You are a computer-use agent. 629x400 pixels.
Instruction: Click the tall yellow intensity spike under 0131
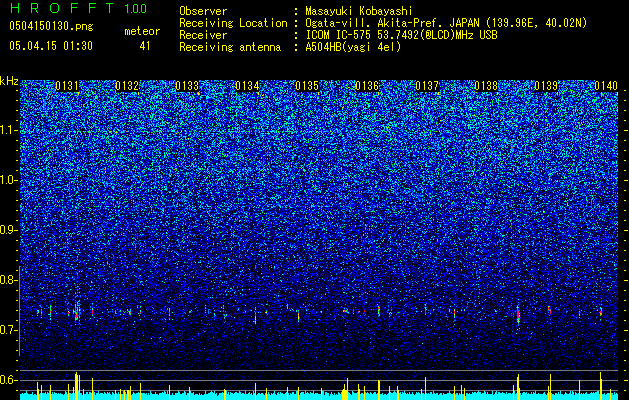(x=76, y=386)
